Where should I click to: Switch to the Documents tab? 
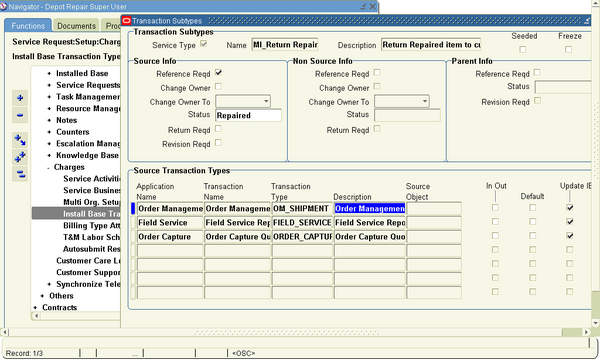point(76,26)
